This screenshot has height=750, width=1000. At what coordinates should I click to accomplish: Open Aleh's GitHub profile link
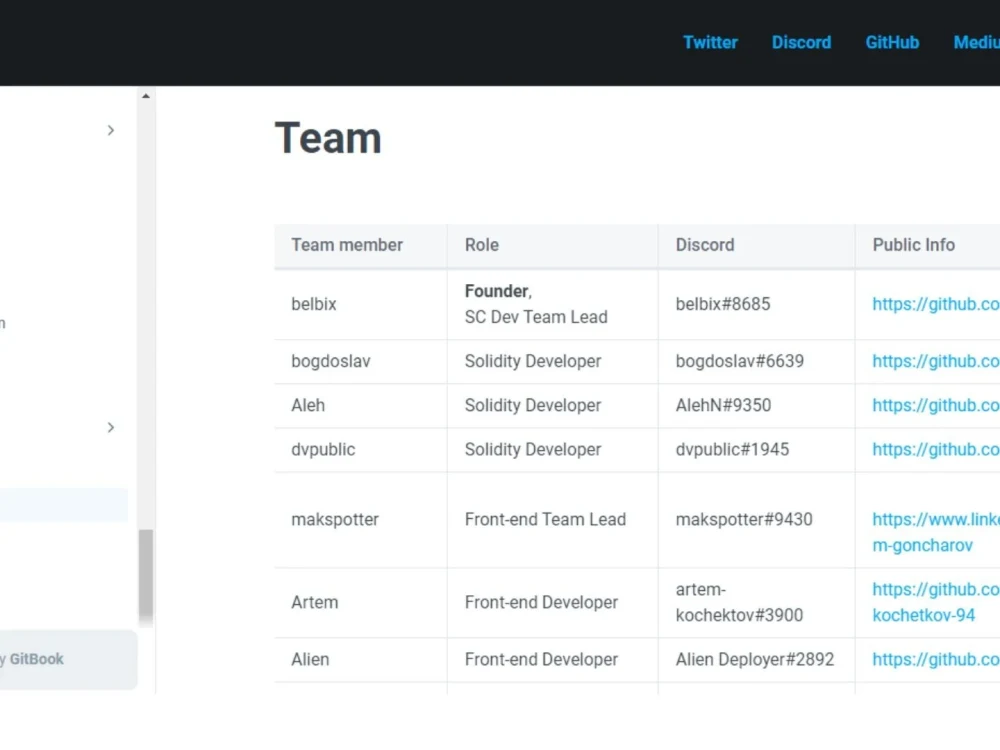click(x=936, y=406)
